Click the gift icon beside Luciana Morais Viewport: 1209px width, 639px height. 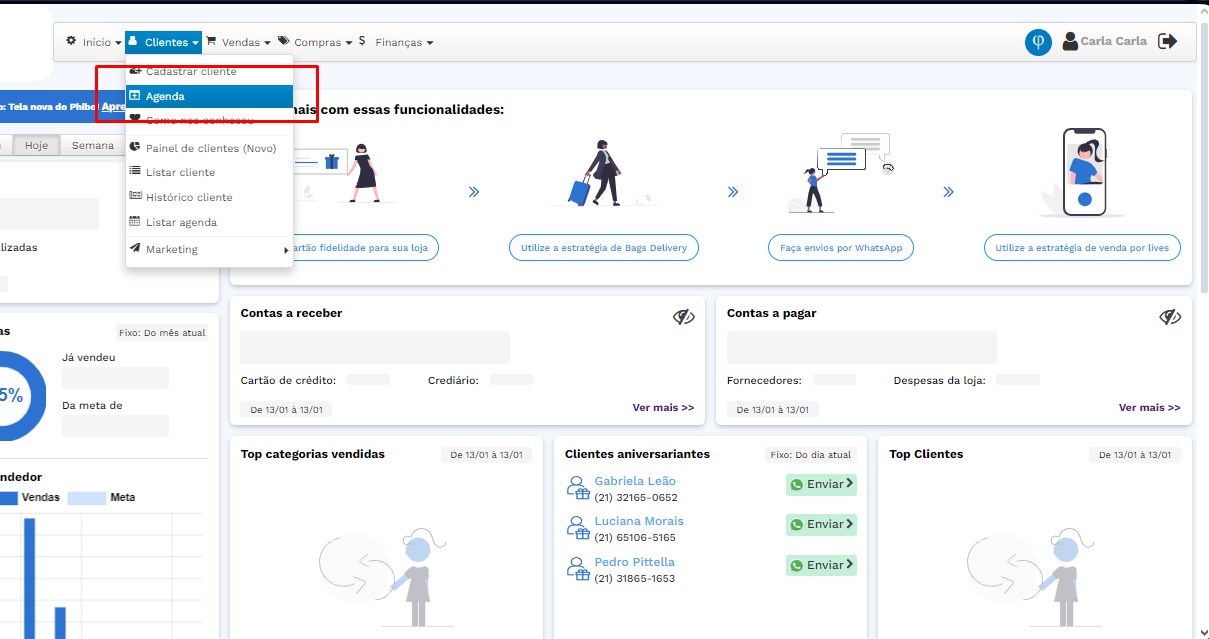point(578,528)
